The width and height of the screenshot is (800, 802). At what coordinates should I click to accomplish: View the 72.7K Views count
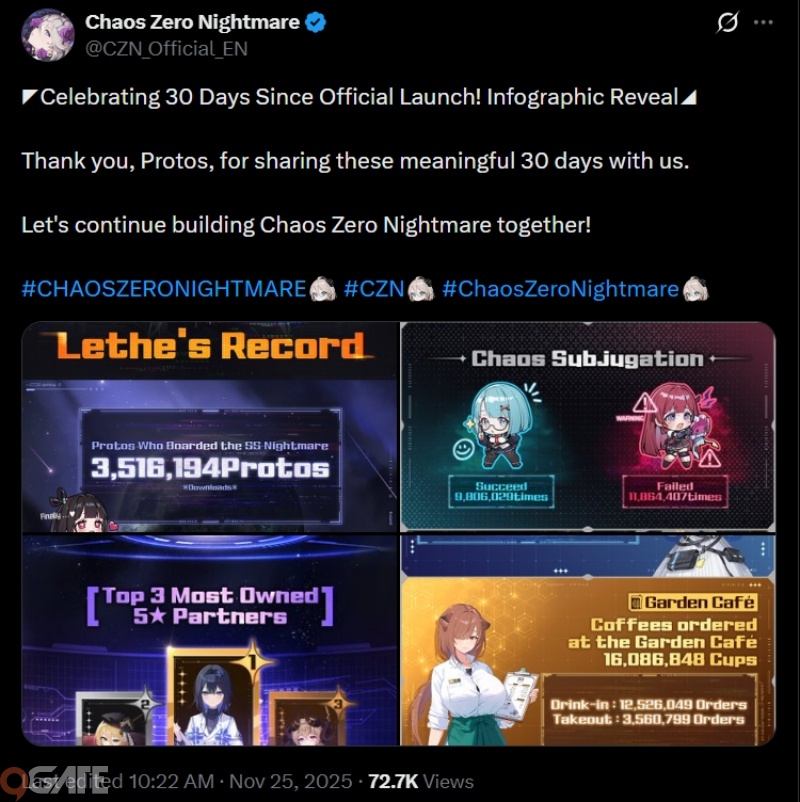click(x=420, y=782)
